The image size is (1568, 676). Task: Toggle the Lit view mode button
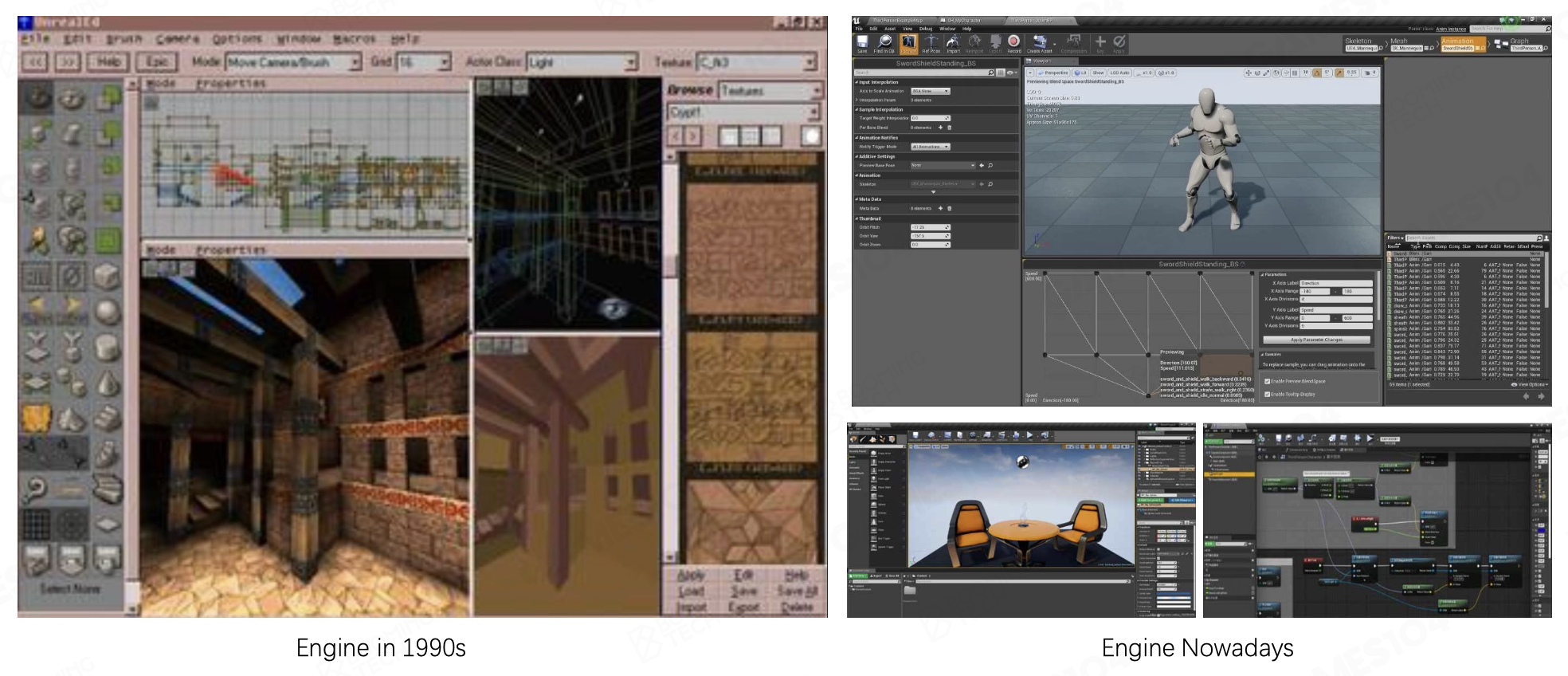click(x=1082, y=73)
